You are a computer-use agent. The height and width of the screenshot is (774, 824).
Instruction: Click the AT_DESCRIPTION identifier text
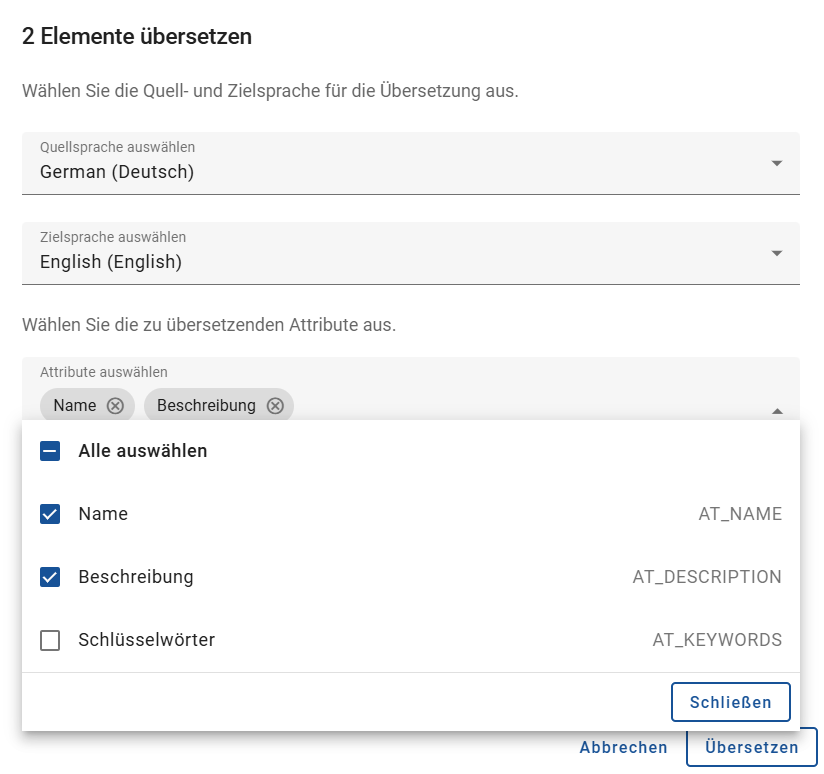(707, 577)
